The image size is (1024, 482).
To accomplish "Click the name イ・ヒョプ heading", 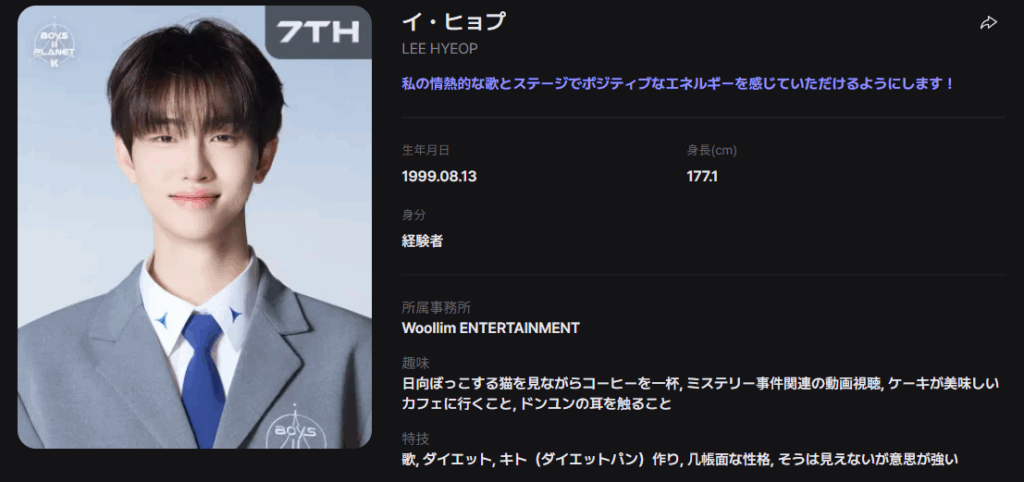I will [453, 22].
